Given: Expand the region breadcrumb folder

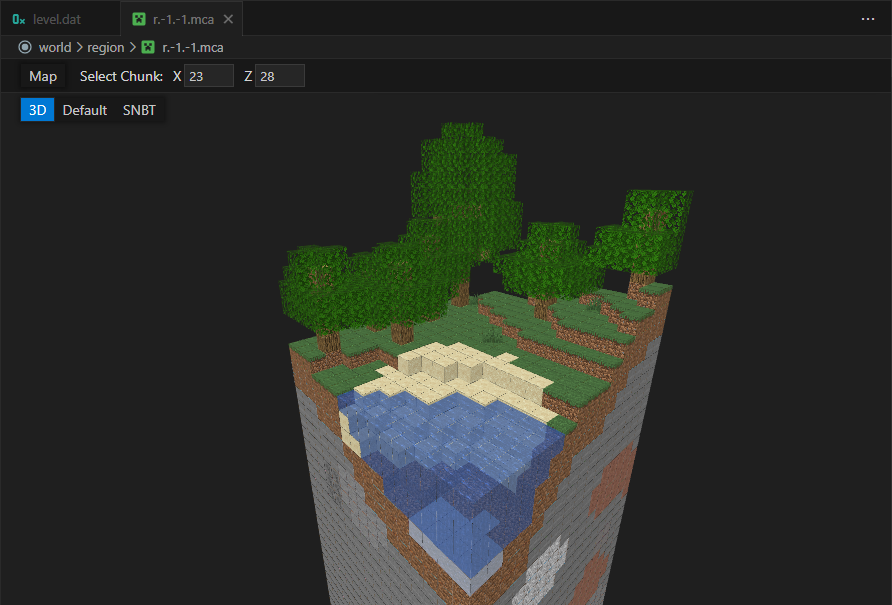Looking at the screenshot, I should point(106,47).
